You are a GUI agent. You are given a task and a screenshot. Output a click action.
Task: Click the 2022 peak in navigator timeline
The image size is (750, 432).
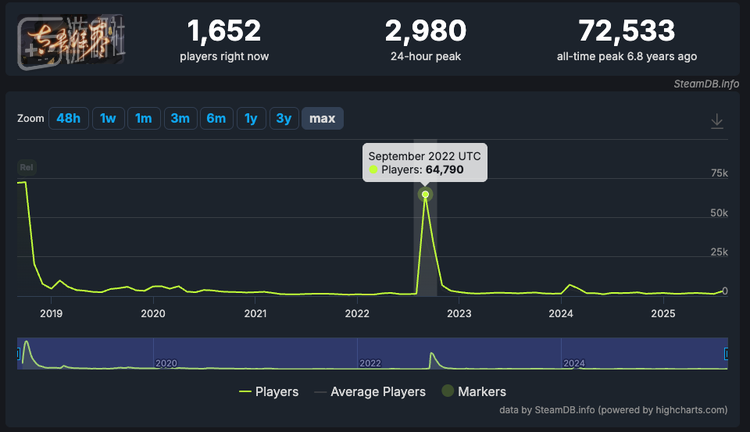(x=431, y=358)
